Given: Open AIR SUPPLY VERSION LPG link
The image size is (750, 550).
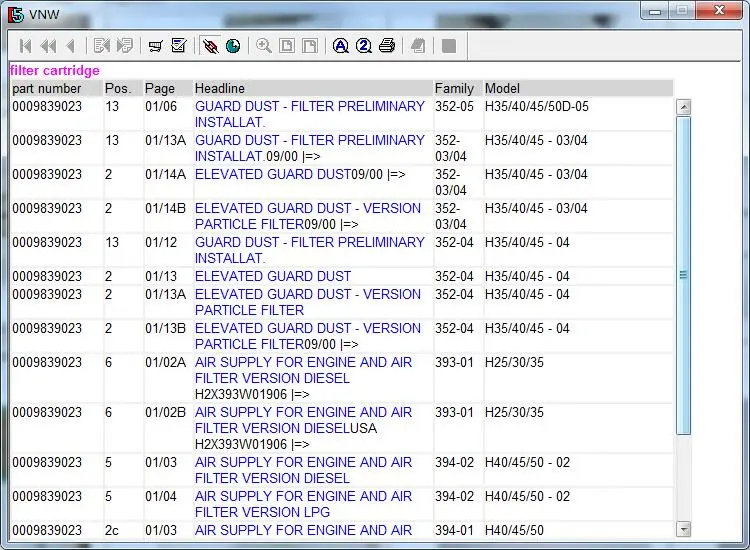Looking at the screenshot, I should pos(303,504).
